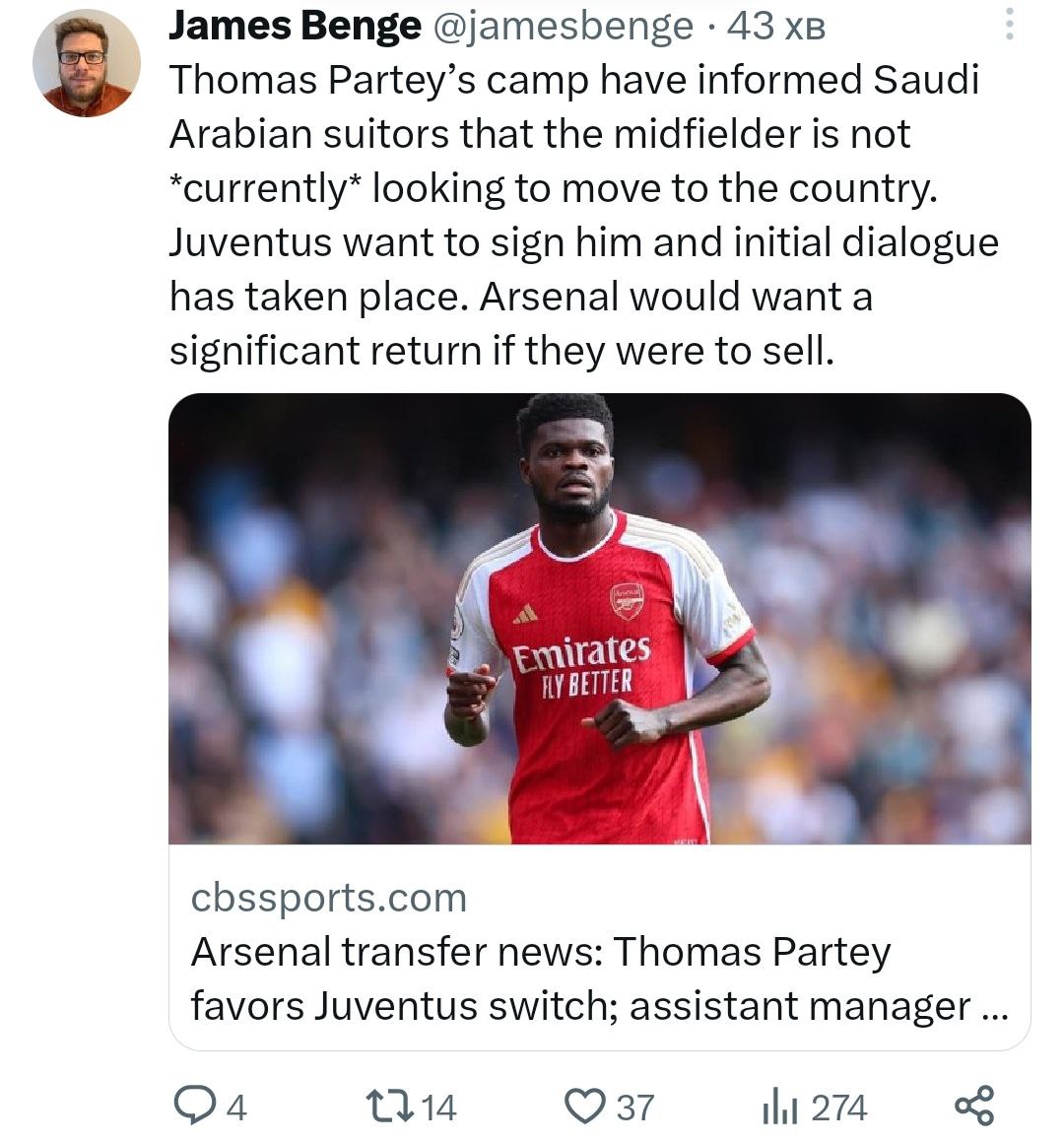
Task: Click the 43 хв timestamp
Action: pyautogui.click(x=775, y=27)
